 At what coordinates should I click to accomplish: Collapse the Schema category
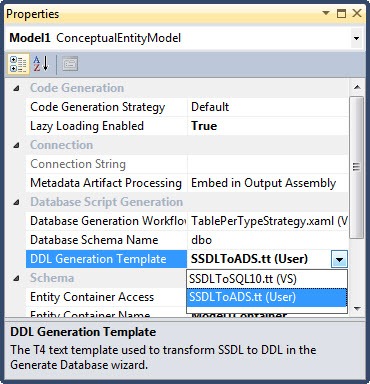point(16,278)
